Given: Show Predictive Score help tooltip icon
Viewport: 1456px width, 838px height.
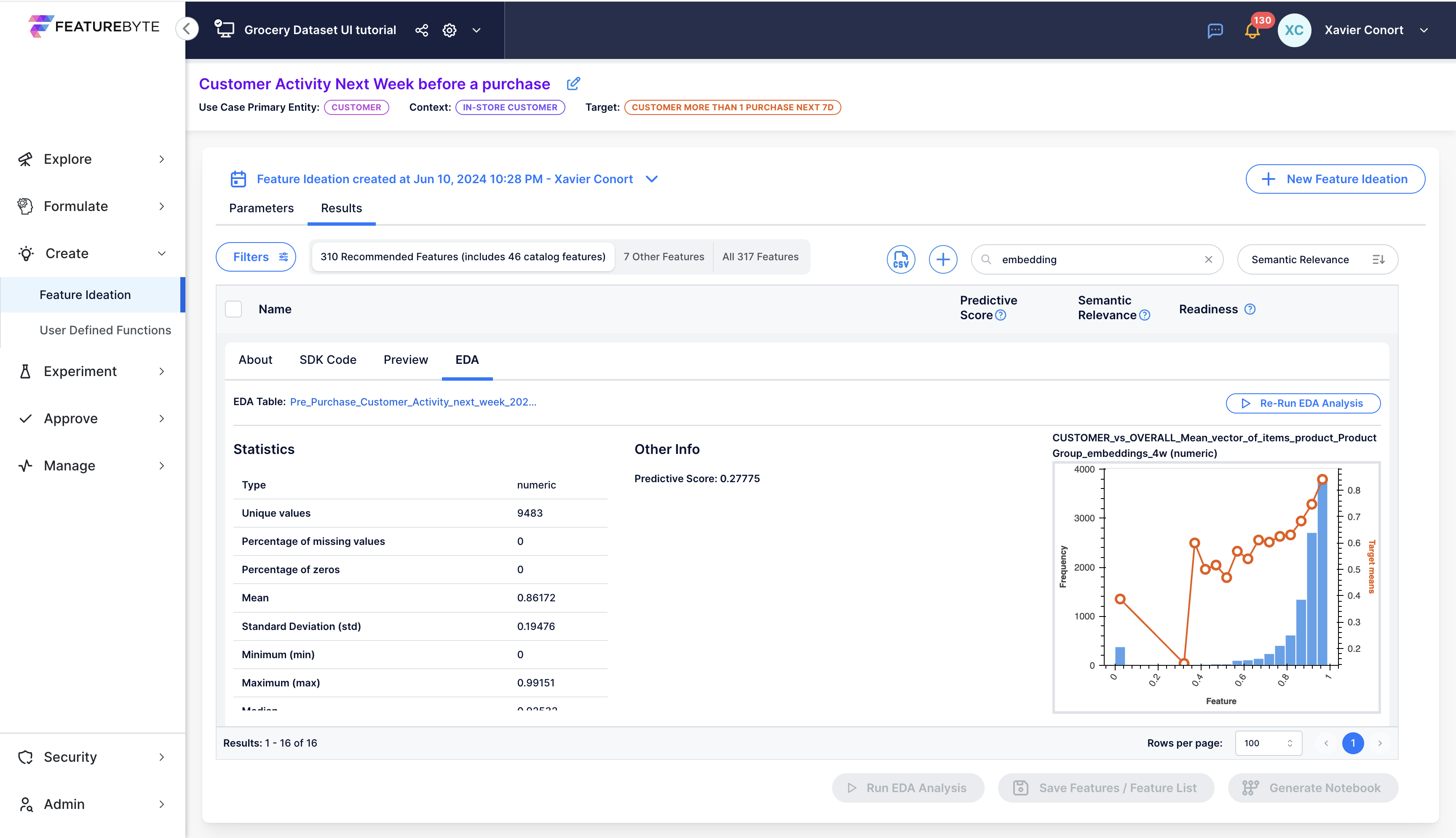Looking at the screenshot, I should click(x=1001, y=315).
